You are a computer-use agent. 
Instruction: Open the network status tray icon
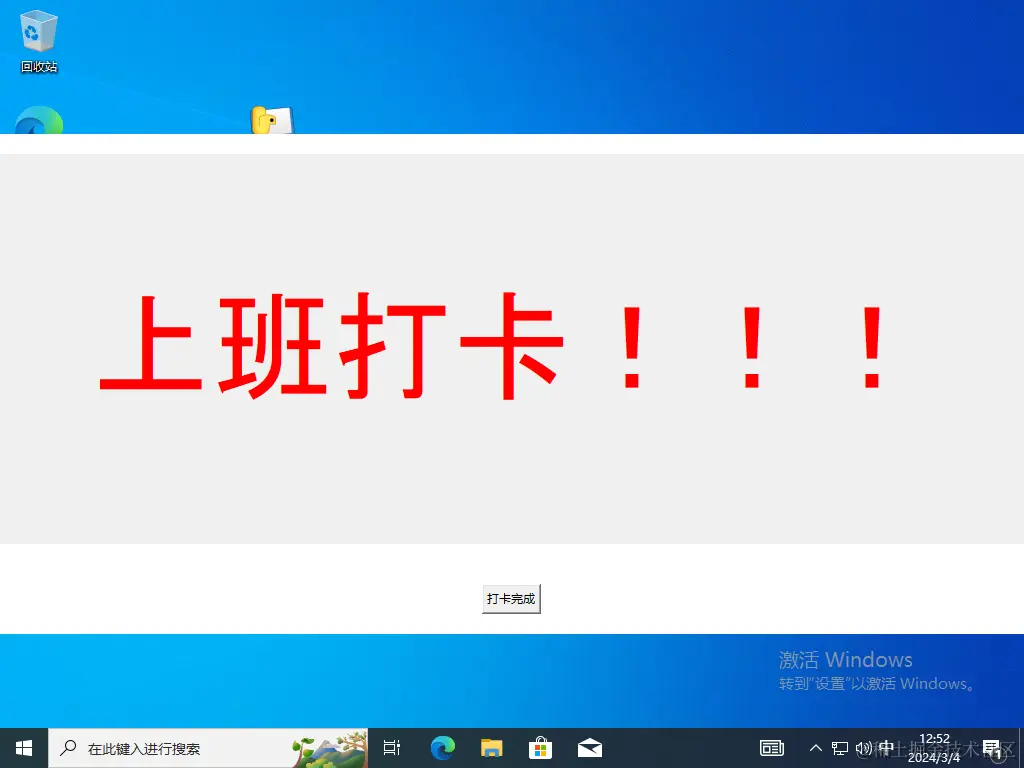click(x=840, y=748)
